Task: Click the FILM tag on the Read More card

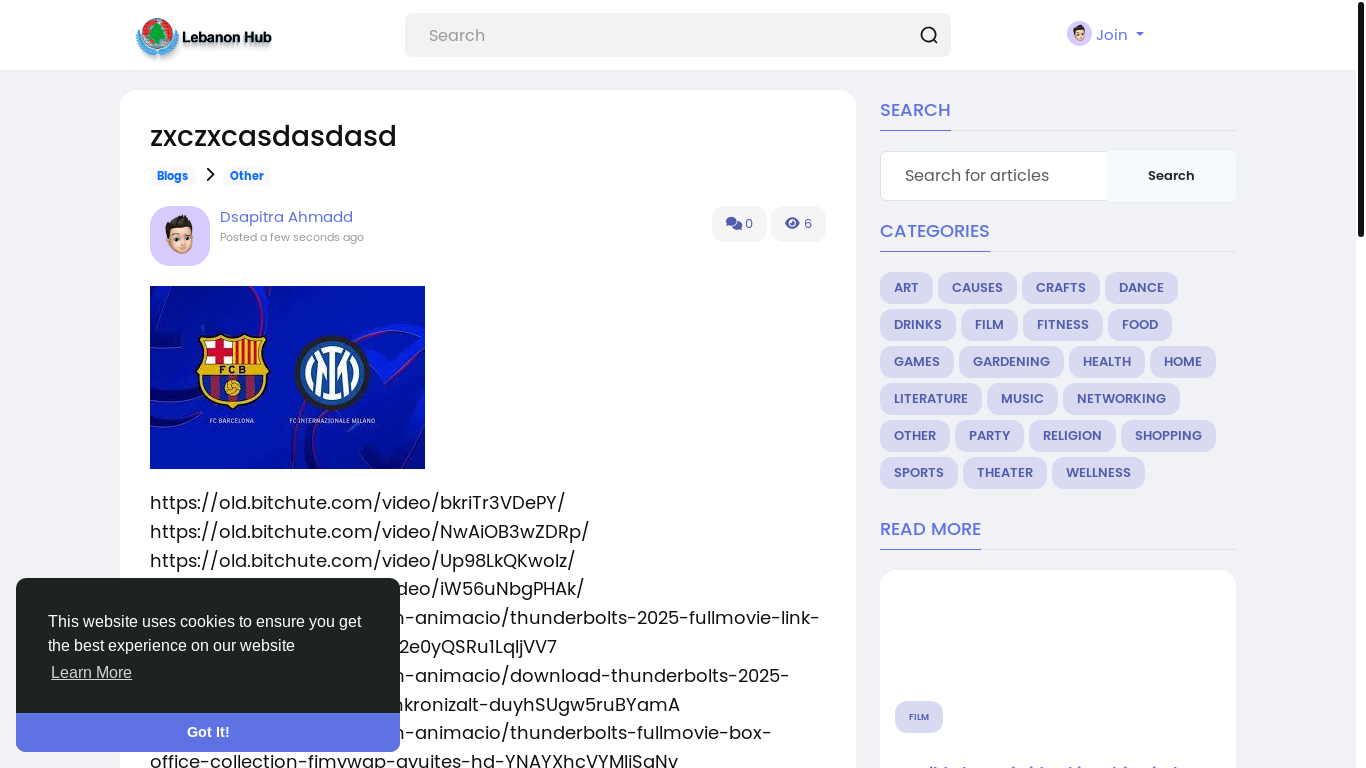Action: coord(918,717)
